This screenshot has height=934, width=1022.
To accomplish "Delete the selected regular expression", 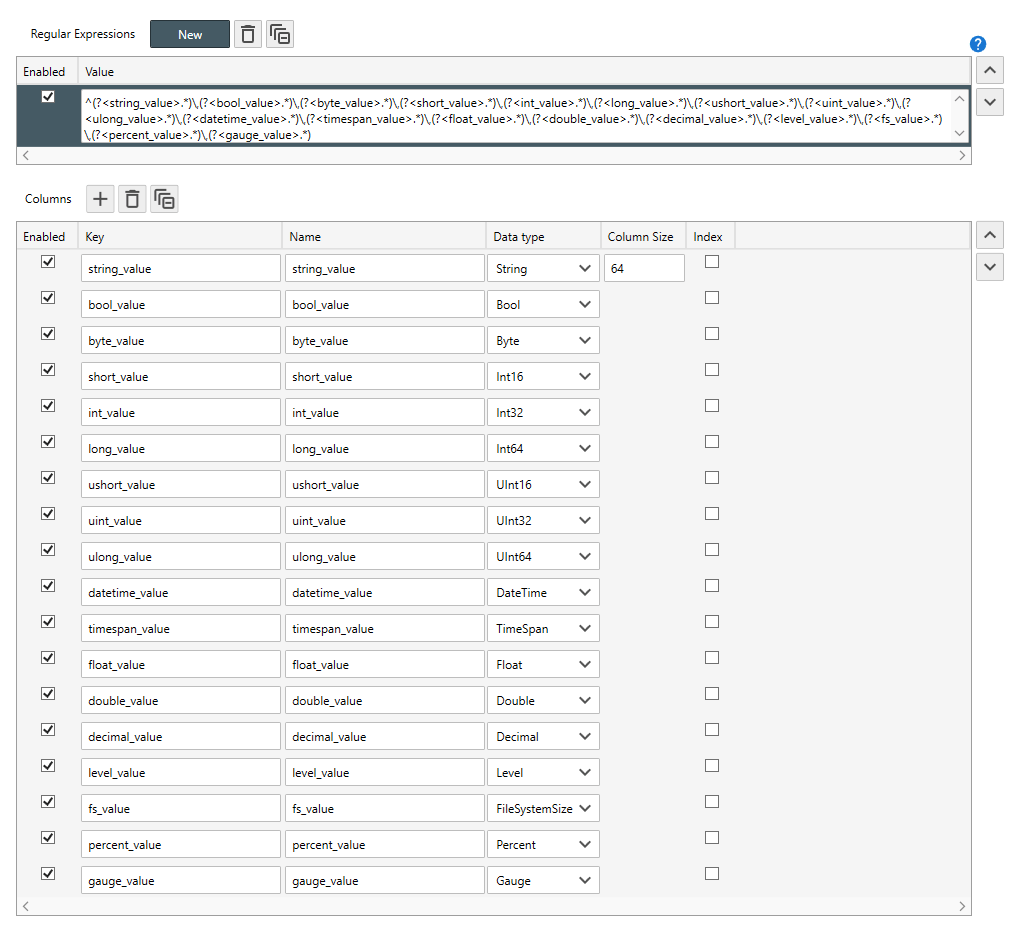I will 247,33.
